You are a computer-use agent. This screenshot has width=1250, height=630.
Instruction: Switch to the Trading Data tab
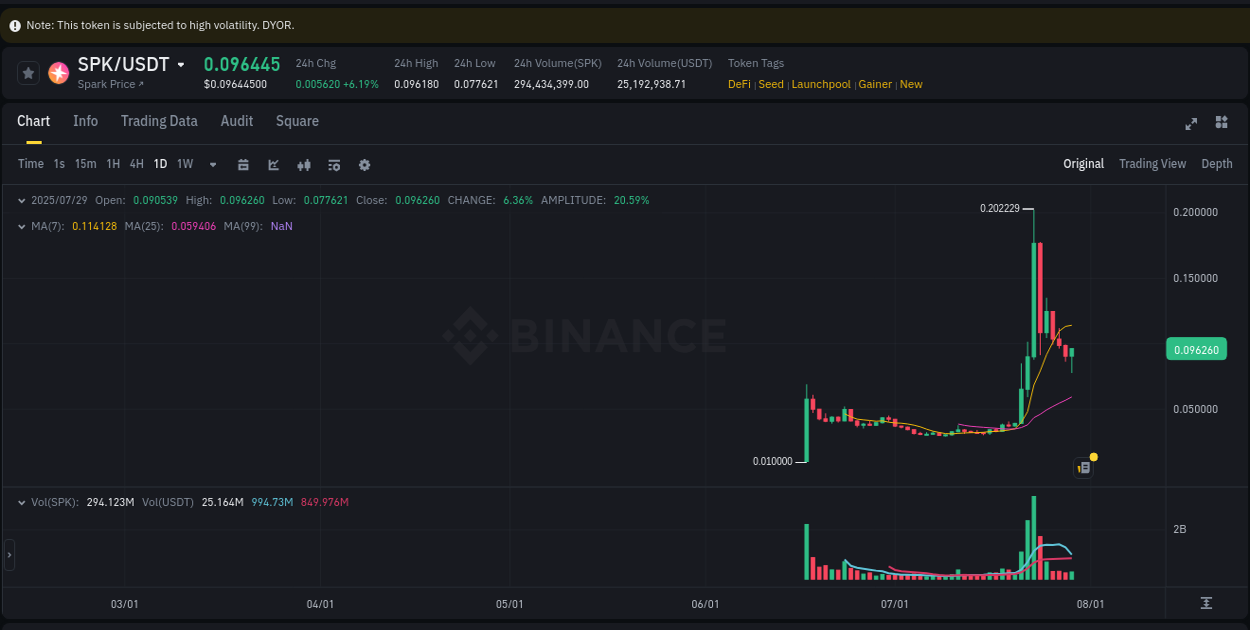coord(159,121)
